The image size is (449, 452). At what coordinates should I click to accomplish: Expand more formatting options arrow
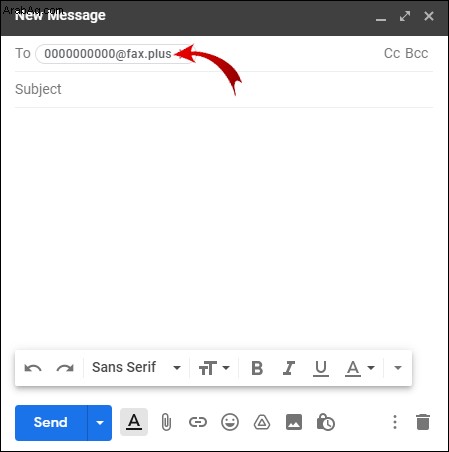tap(398, 368)
